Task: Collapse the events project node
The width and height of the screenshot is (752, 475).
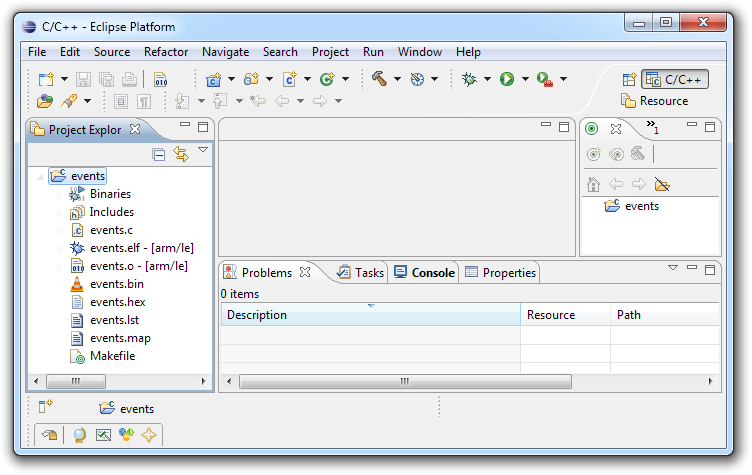Action: coord(40,177)
